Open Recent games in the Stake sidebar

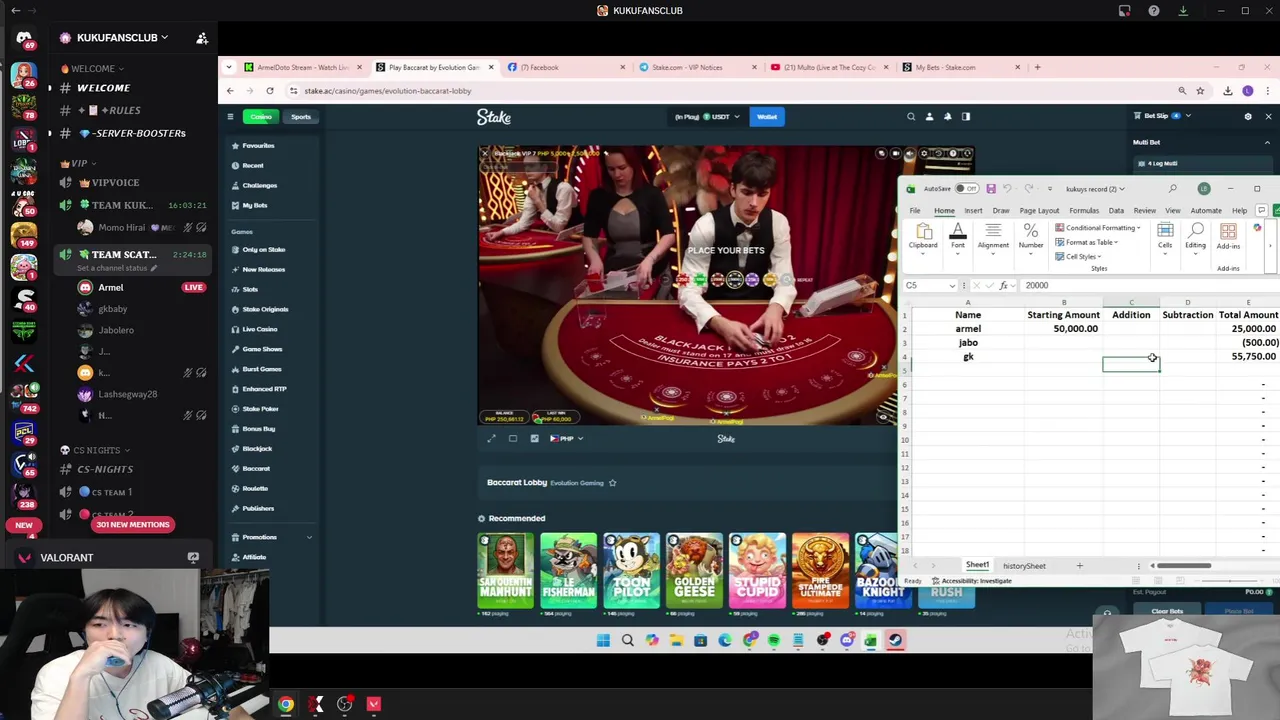coord(253,165)
